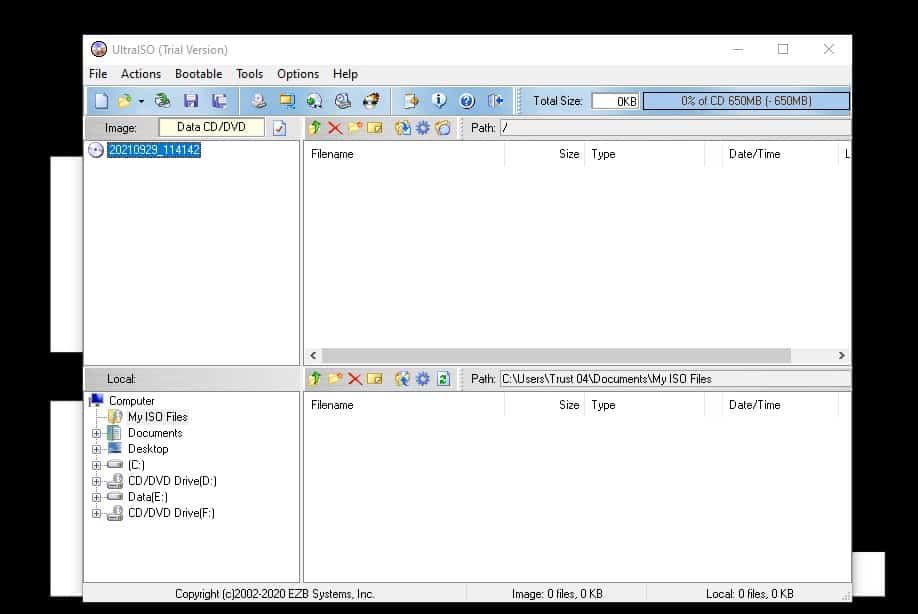This screenshot has height=614, width=918.
Task: Click the CD capacity progress bar
Action: (745, 101)
